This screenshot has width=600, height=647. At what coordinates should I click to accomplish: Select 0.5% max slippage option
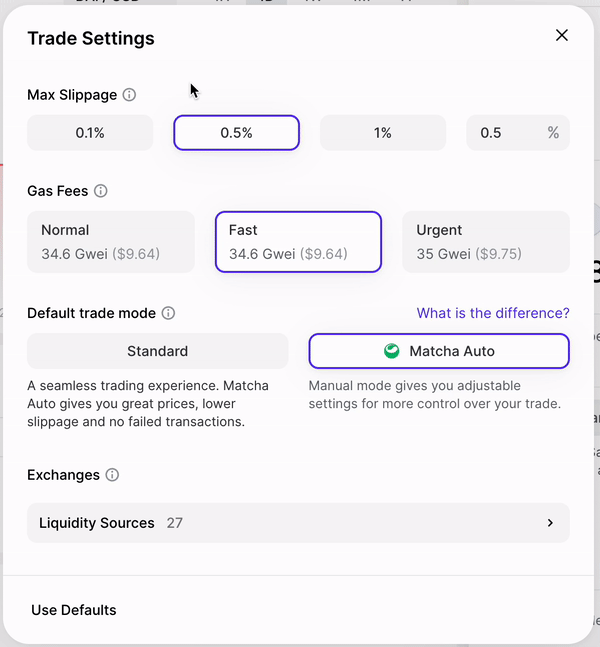point(236,133)
